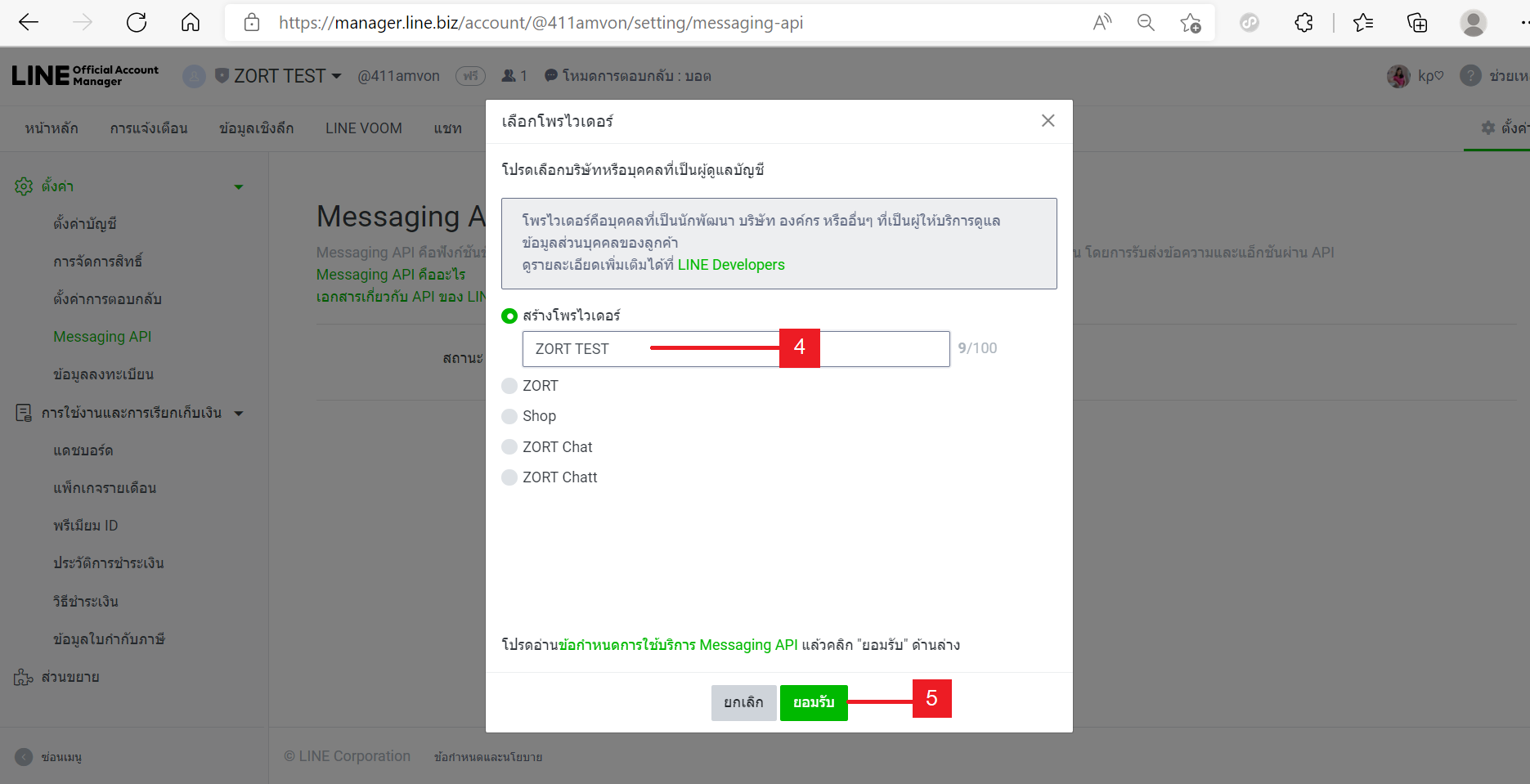Click the response mode chat bubble icon
The width and height of the screenshot is (1530, 784).
[x=551, y=75]
